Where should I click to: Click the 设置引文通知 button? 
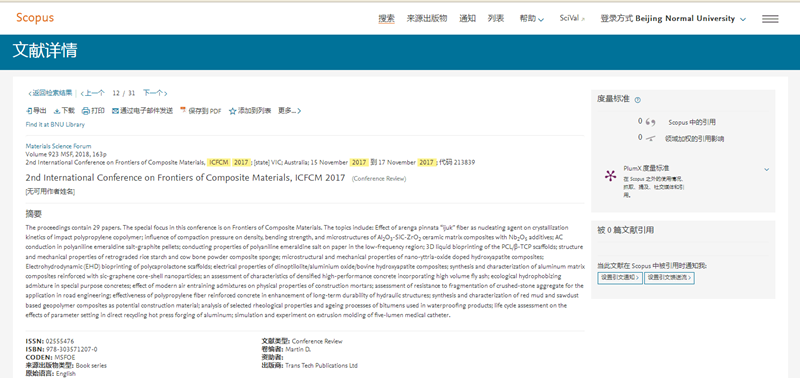coord(620,278)
